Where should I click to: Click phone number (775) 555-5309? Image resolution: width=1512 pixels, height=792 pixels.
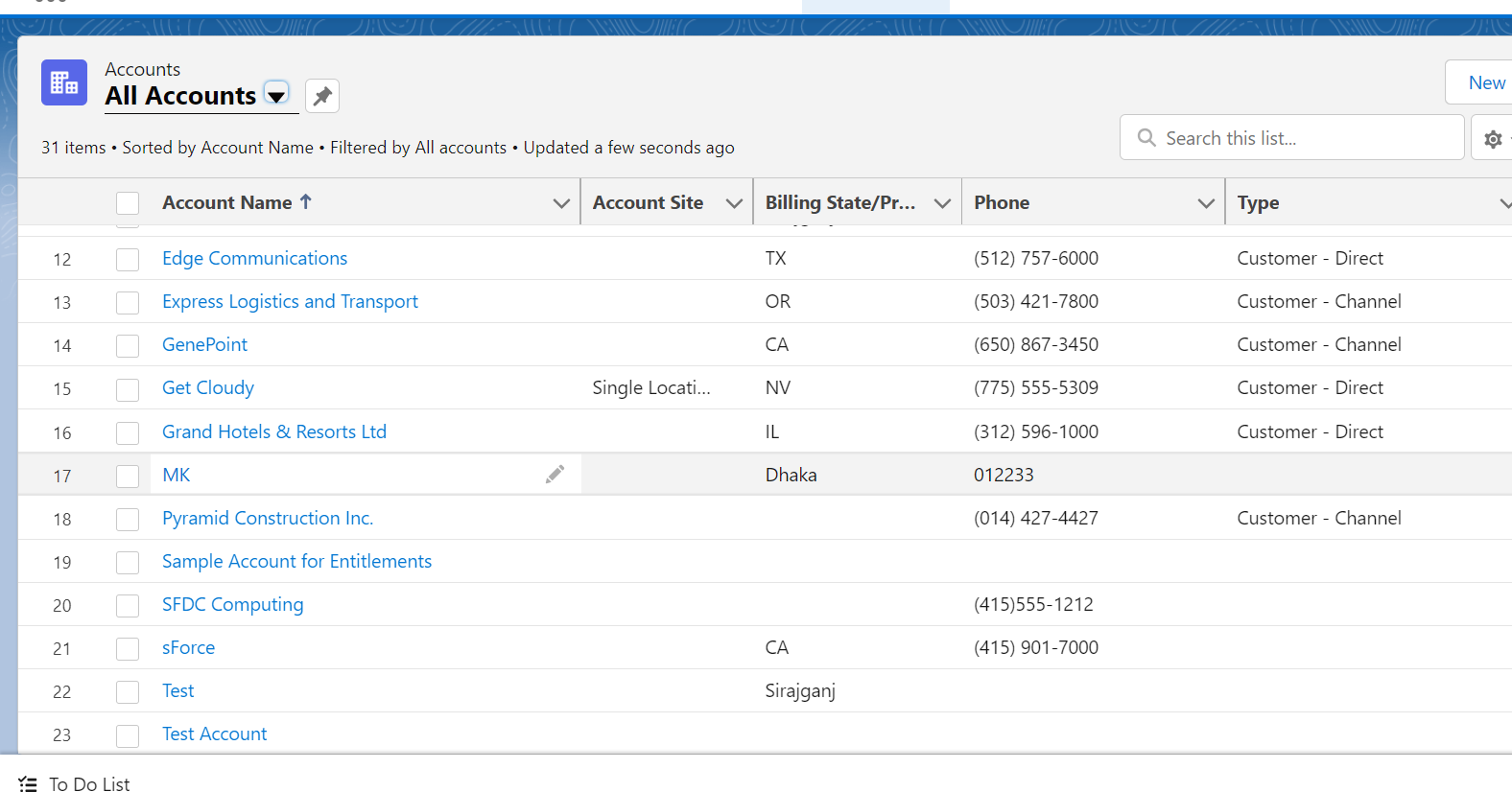pyautogui.click(x=1036, y=387)
